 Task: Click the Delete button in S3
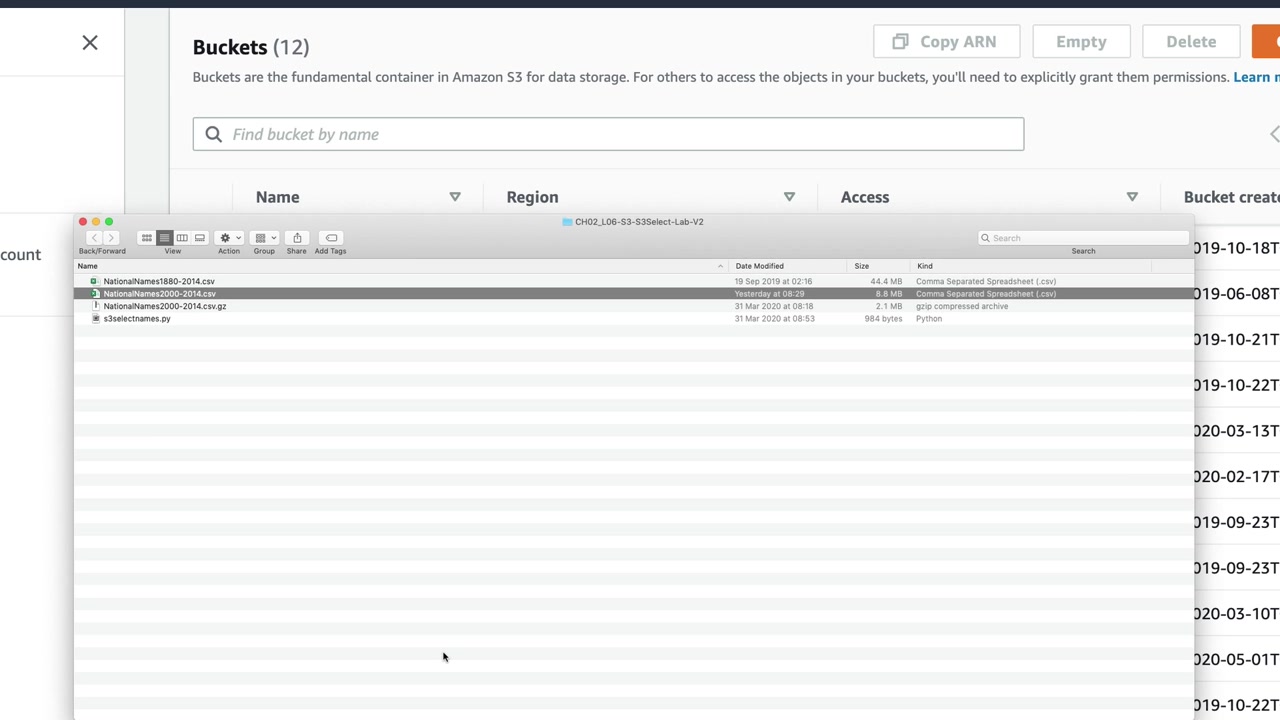[1191, 42]
